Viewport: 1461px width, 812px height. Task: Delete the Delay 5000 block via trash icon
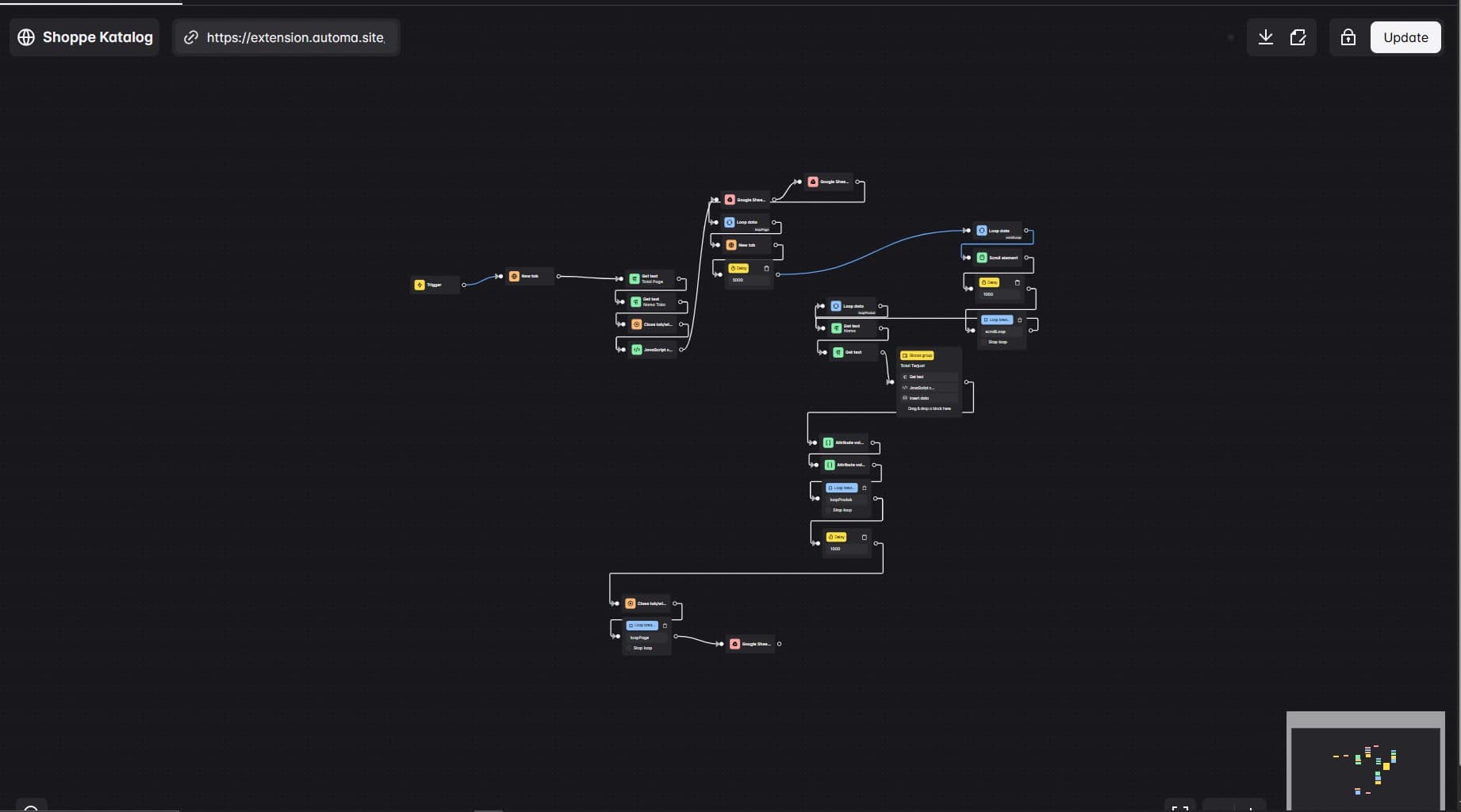pyautogui.click(x=766, y=269)
